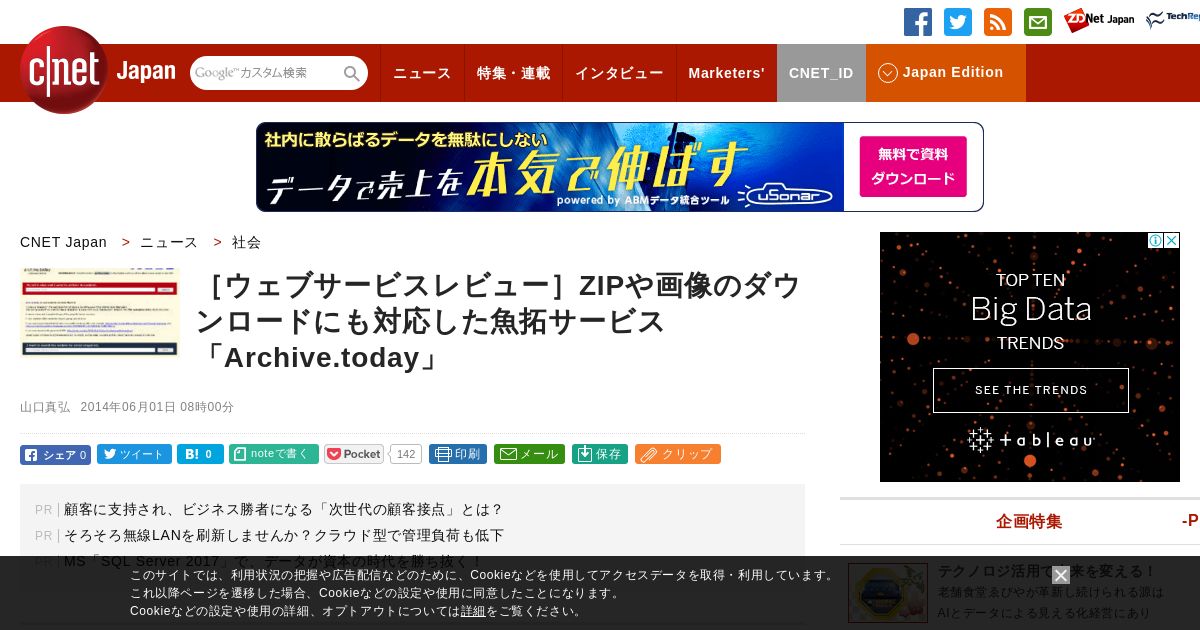Image resolution: width=1200 pixels, height=630 pixels.
Task: Open the Facebook icon in the top bar
Action: coord(918,22)
